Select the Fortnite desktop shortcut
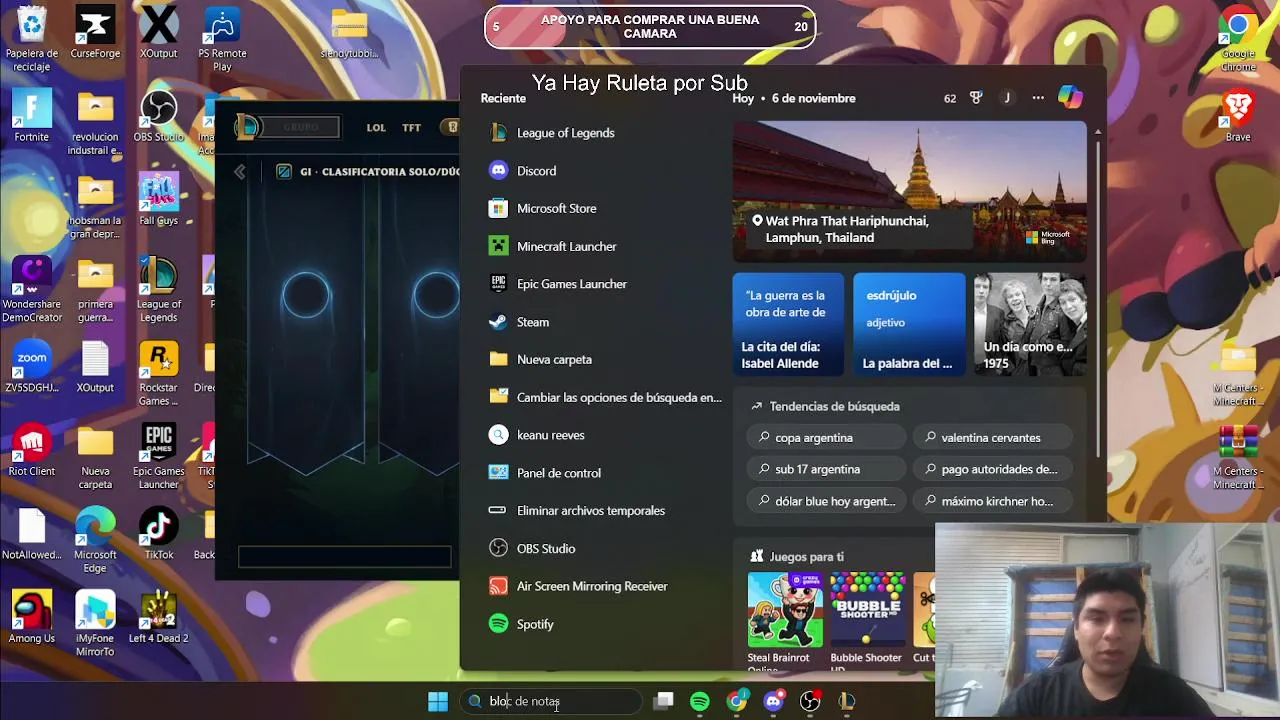This screenshot has width=1280, height=720. tap(32, 116)
